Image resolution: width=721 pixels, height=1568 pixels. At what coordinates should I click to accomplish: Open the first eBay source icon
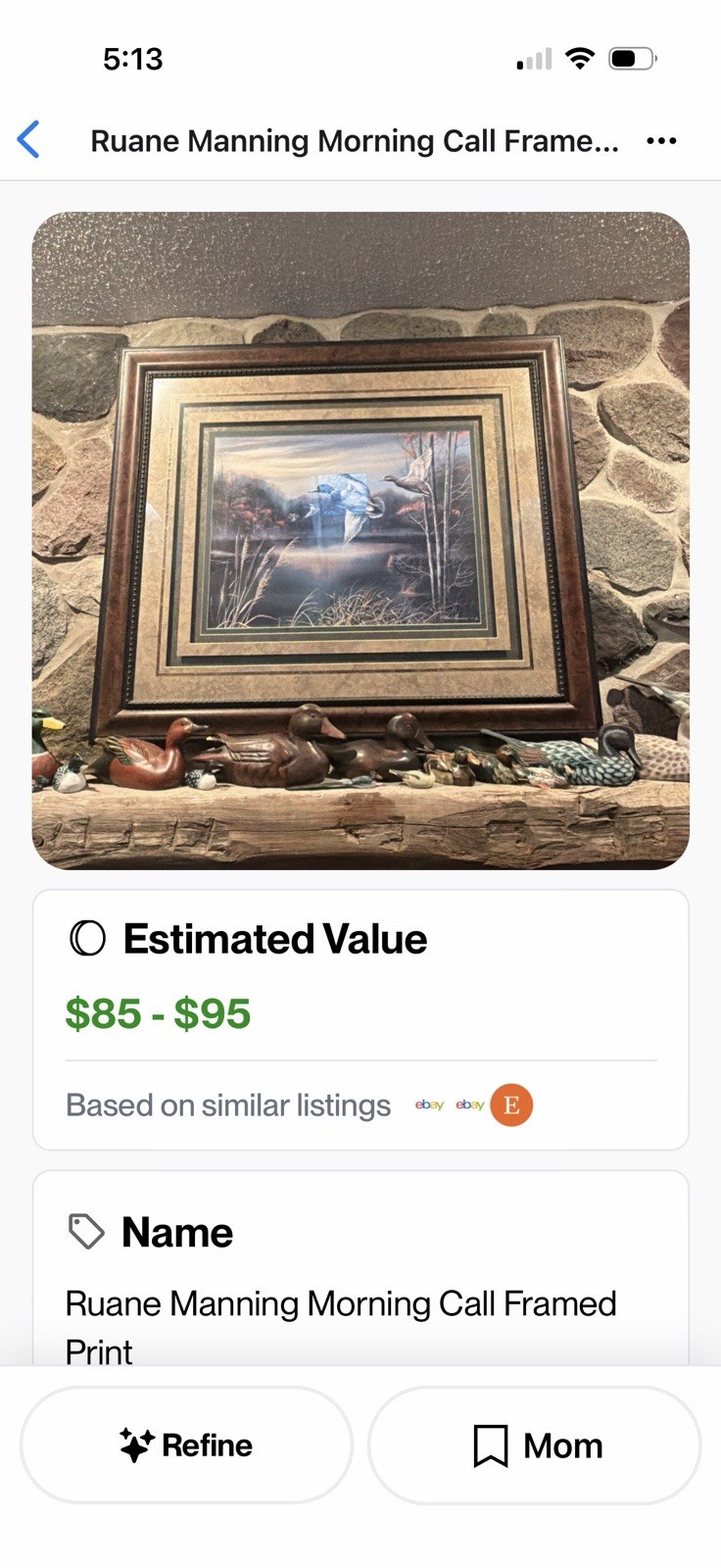(x=429, y=1105)
